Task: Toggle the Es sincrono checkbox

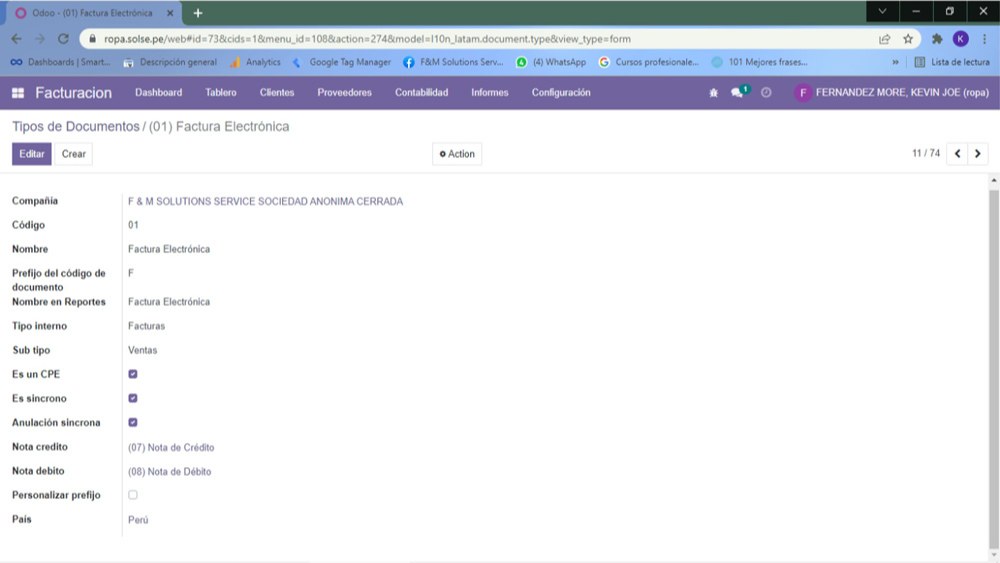Action: click(x=133, y=398)
